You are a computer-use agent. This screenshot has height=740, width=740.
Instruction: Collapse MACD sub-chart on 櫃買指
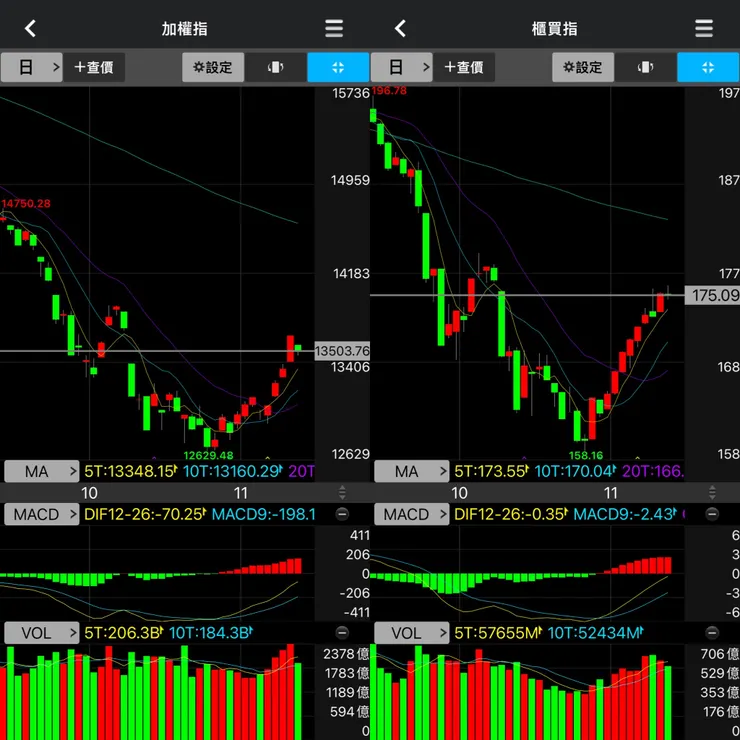[712, 513]
